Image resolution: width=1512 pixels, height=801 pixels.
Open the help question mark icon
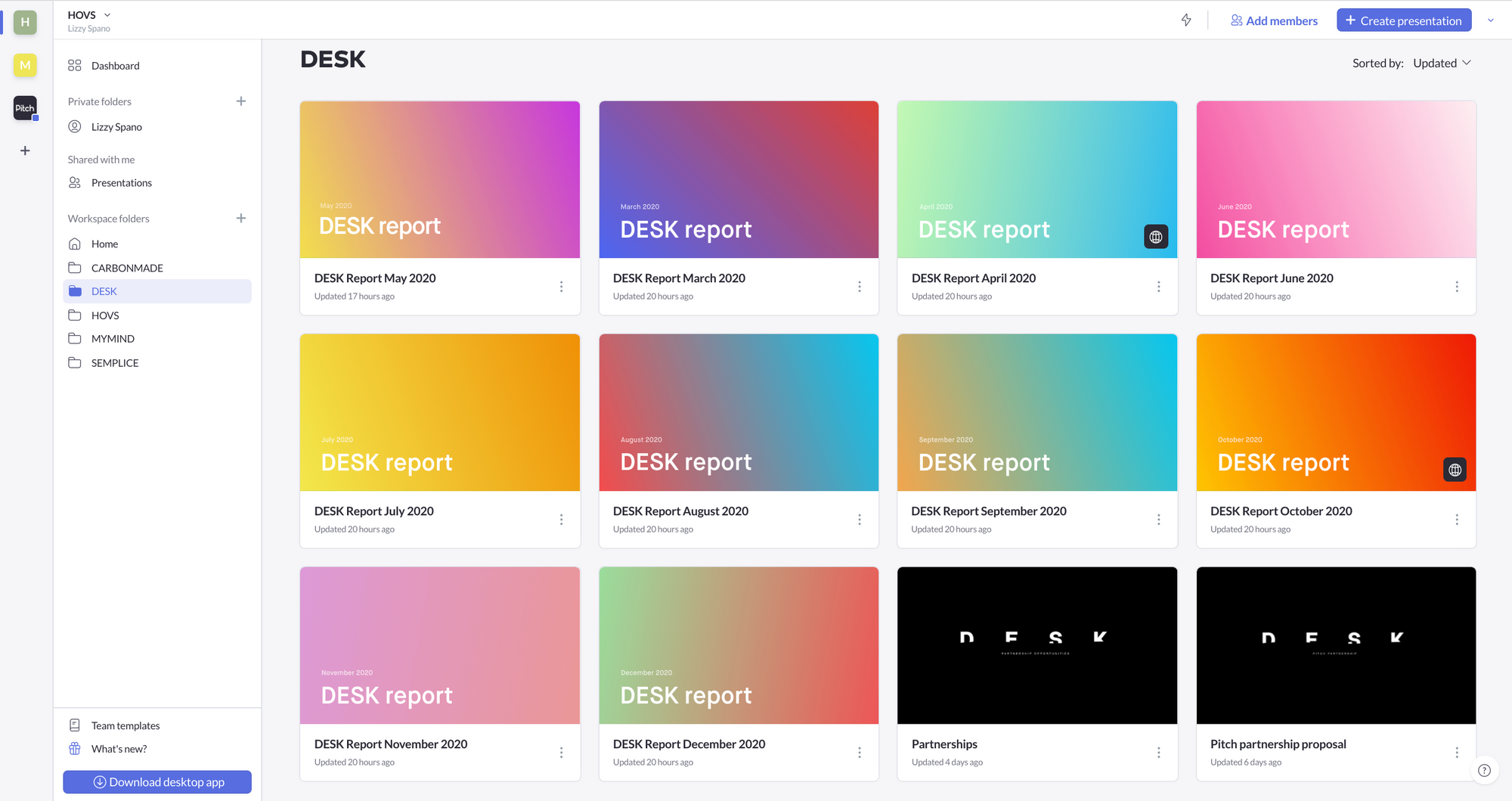pyautogui.click(x=1484, y=770)
